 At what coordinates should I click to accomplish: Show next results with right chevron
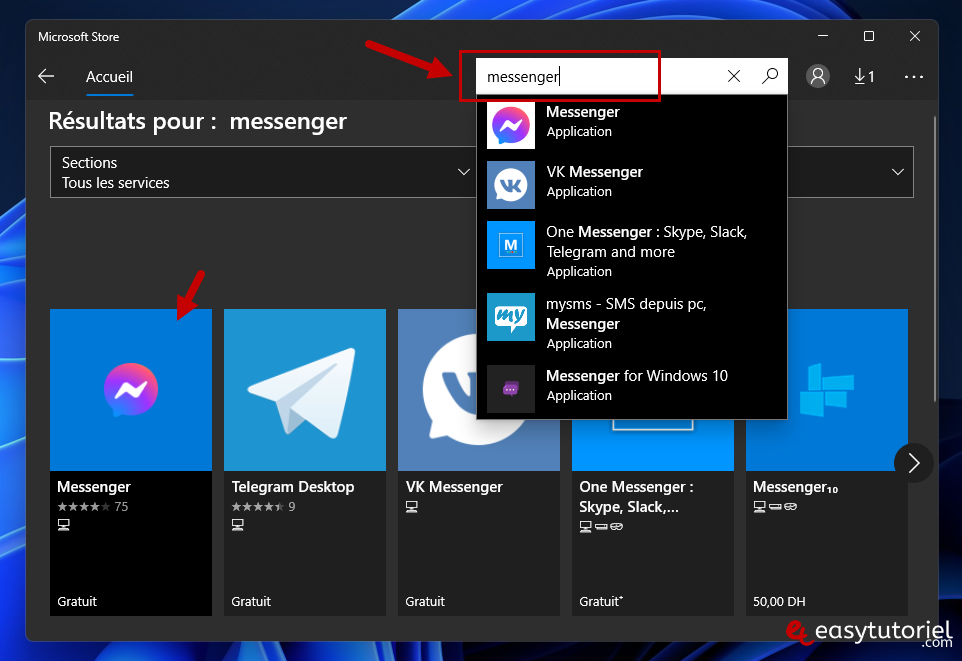coord(914,463)
